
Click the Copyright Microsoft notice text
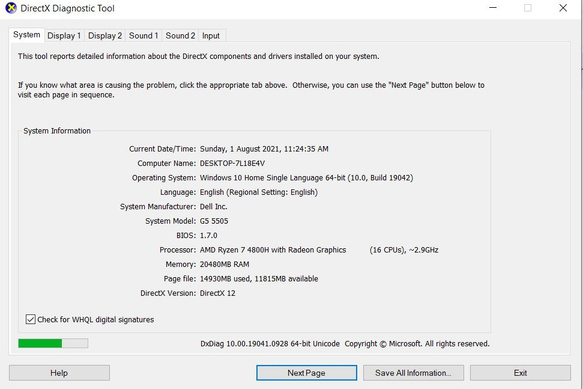pyautogui.click(x=417, y=344)
